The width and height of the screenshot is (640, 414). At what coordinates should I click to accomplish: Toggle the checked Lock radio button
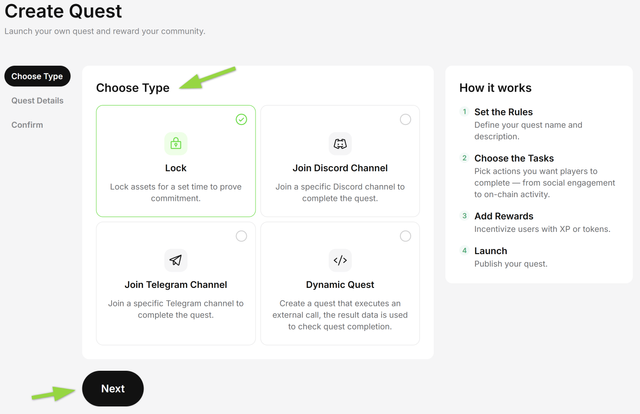[x=241, y=119]
